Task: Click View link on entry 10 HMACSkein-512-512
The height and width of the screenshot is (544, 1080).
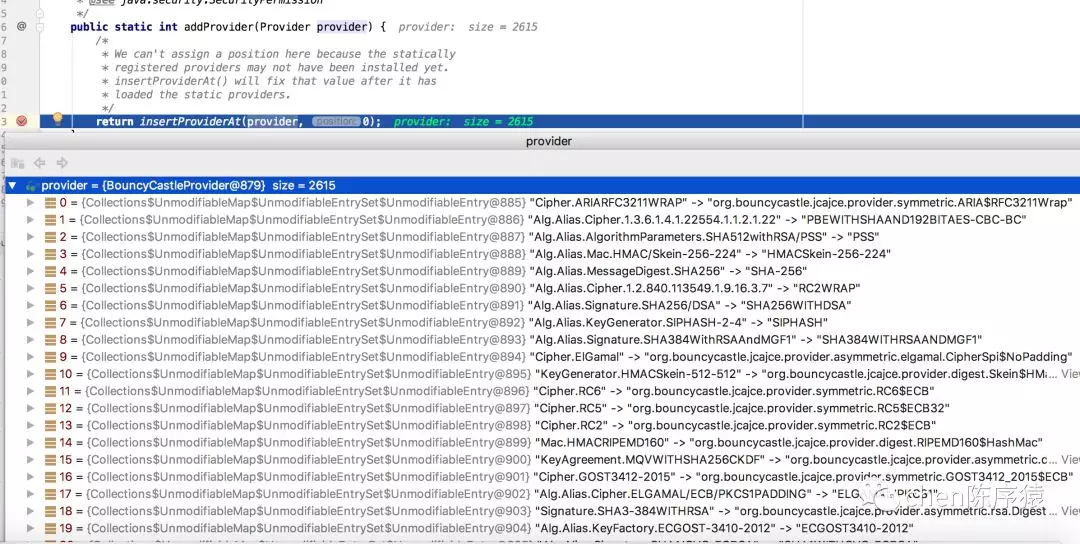Action: pos(1070,374)
